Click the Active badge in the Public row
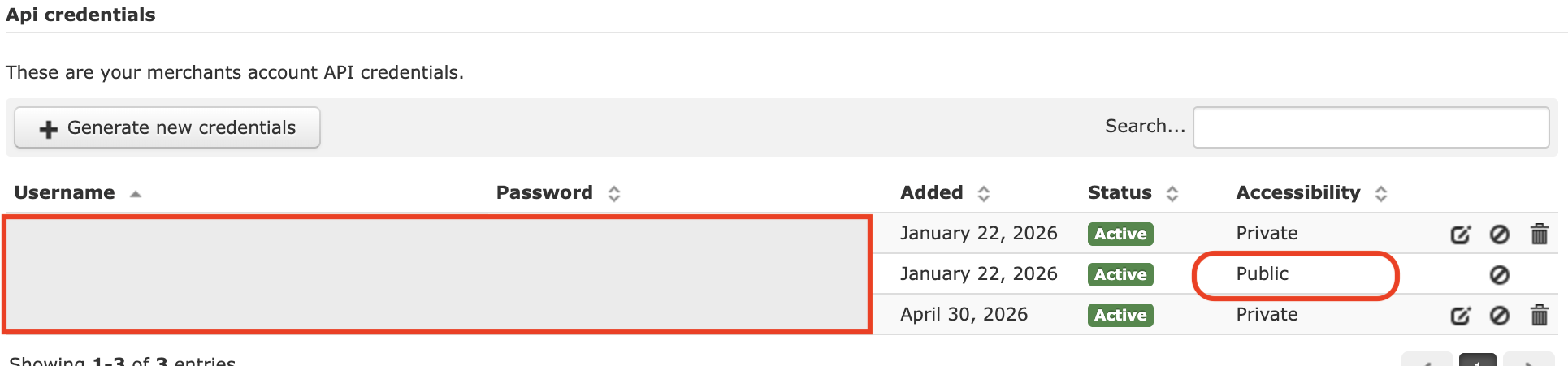The width and height of the screenshot is (1568, 366). pos(1120,274)
